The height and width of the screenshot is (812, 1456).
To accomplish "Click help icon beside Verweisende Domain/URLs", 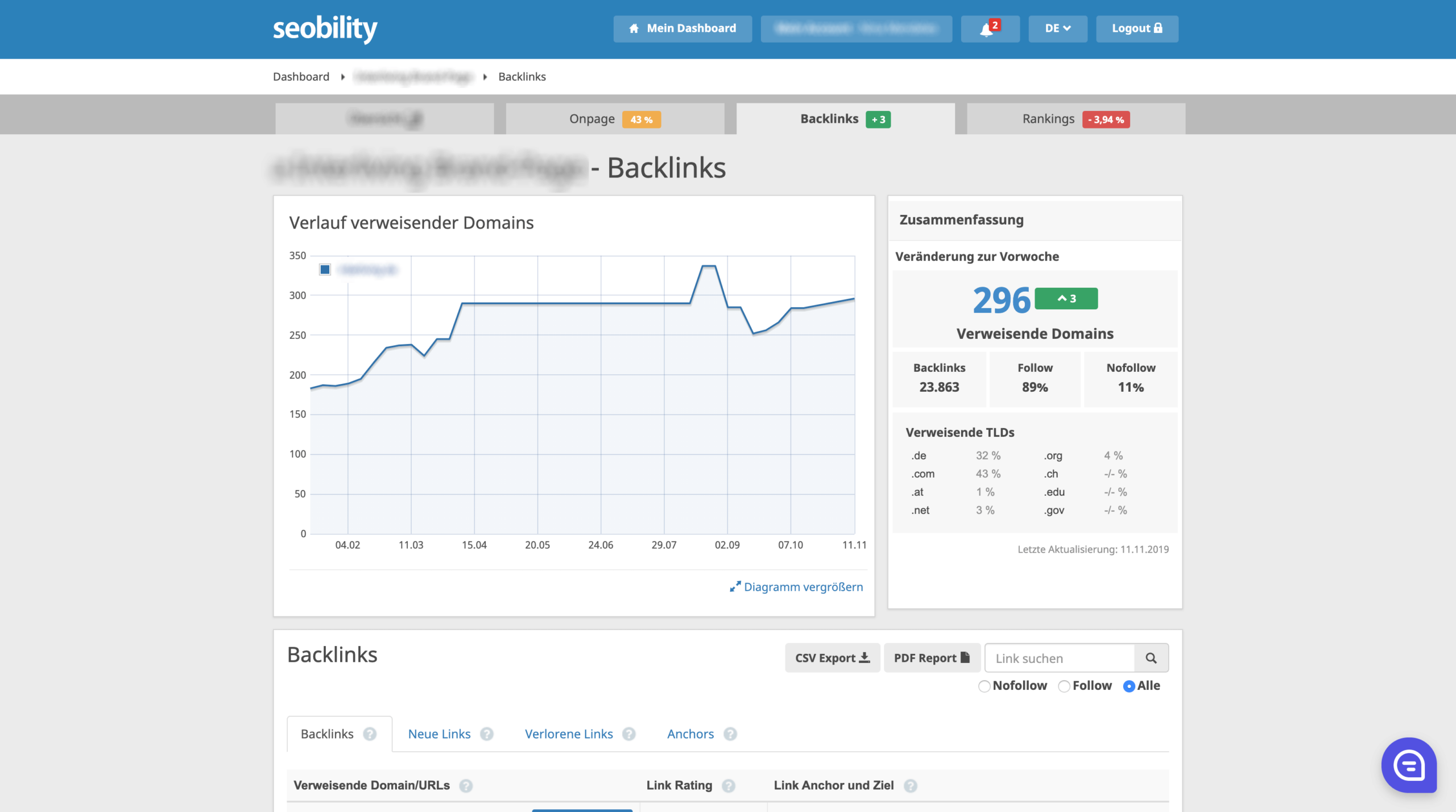I will coord(466,786).
